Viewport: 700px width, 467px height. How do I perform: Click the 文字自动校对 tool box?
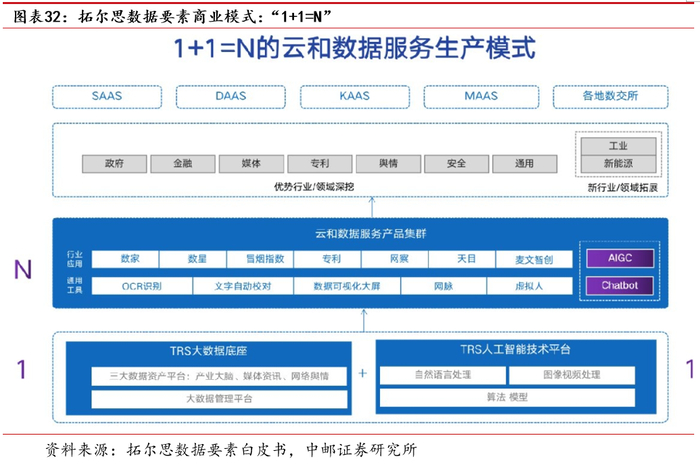243,286
